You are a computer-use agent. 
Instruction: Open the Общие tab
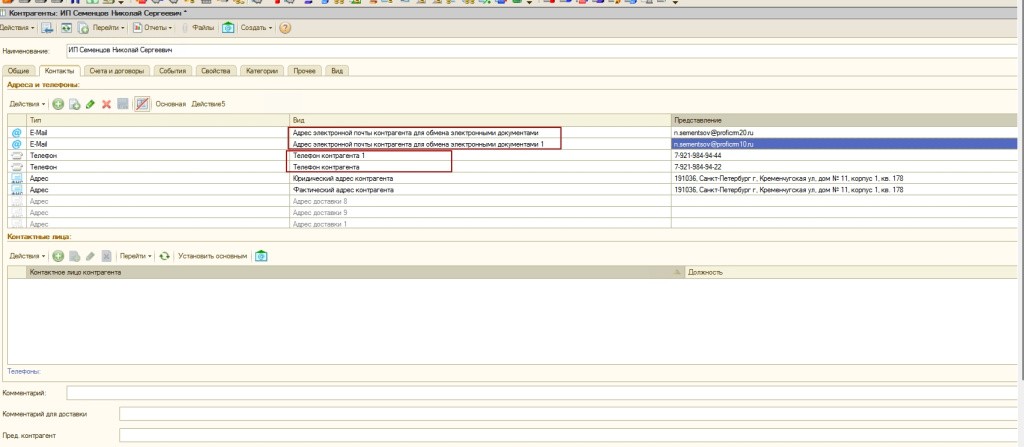[x=18, y=71]
